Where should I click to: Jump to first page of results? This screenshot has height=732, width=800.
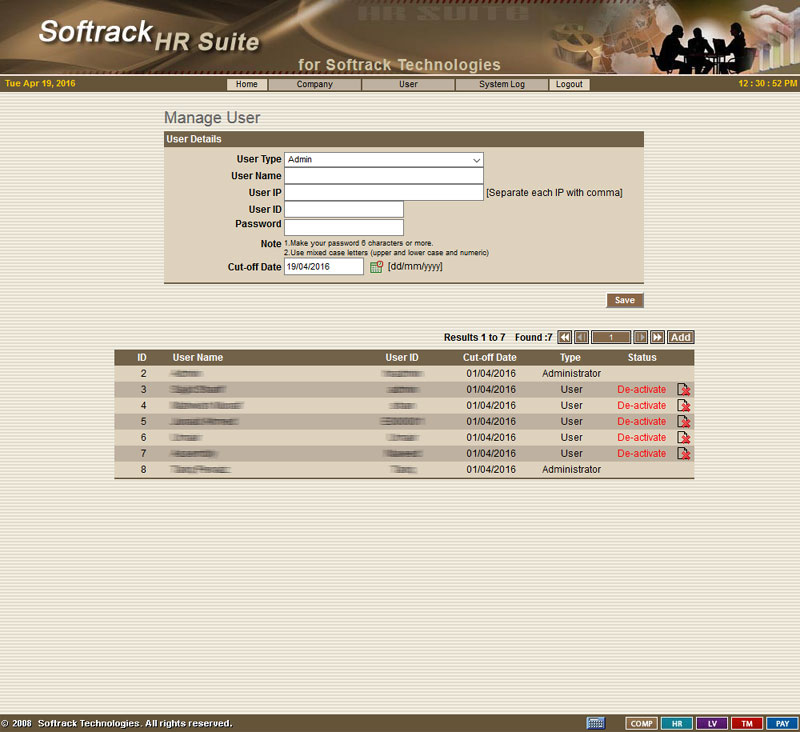pyautogui.click(x=565, y=338)
